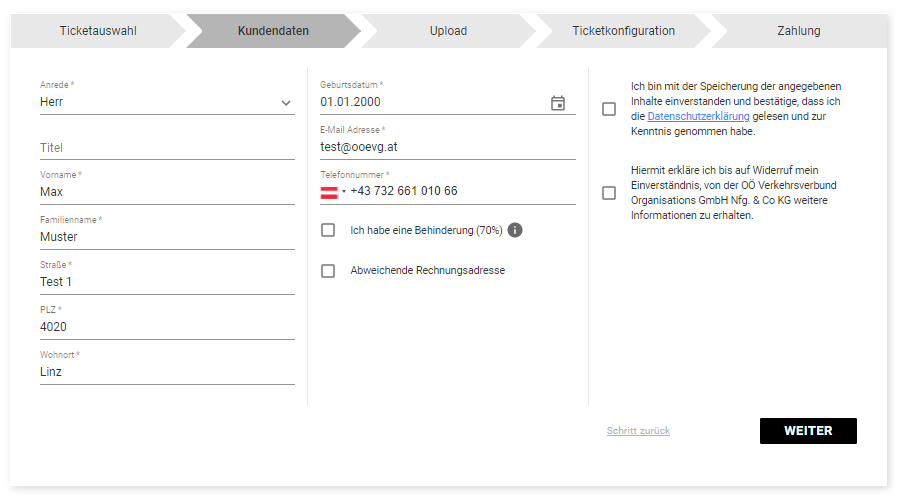The width and height of the screenshot is (906, 503).
Task: Enable Abweichende Rechnungsadresse checkbox
Action: tap(328, 271)
